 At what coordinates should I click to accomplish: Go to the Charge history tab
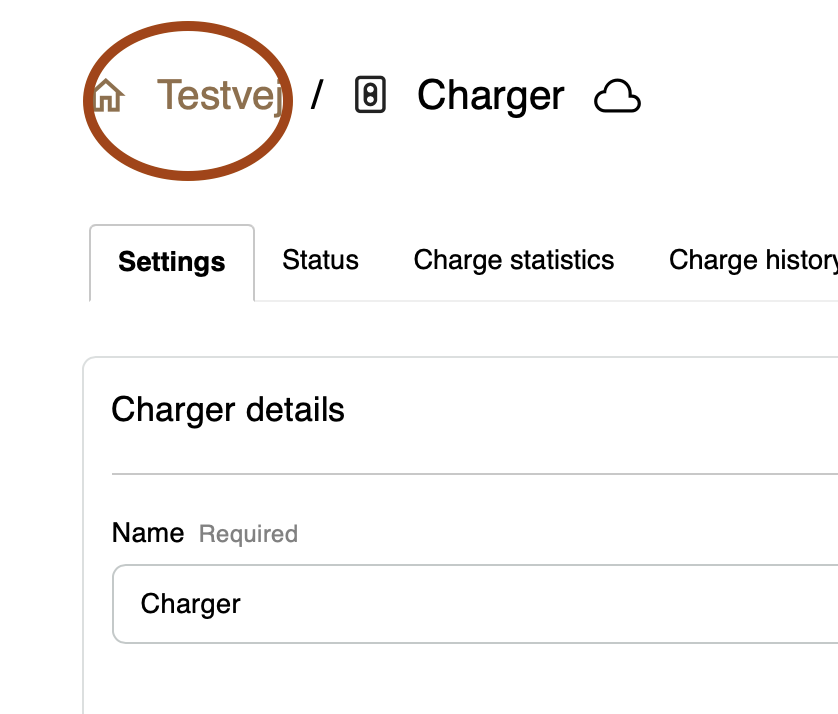752,261
